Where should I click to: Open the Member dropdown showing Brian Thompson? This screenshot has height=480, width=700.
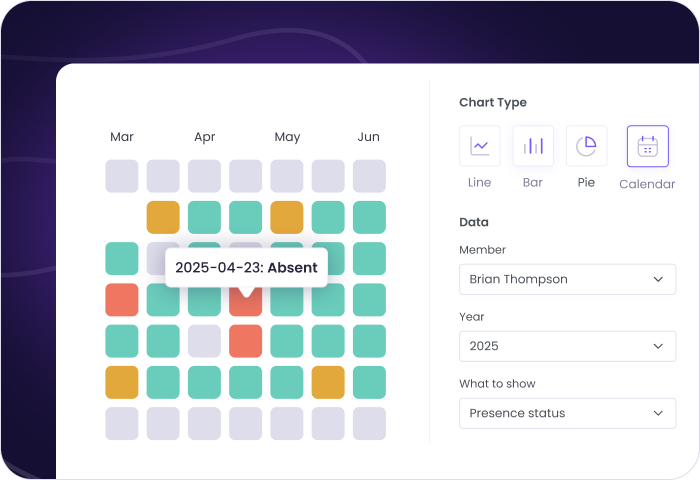pos(567,279)
